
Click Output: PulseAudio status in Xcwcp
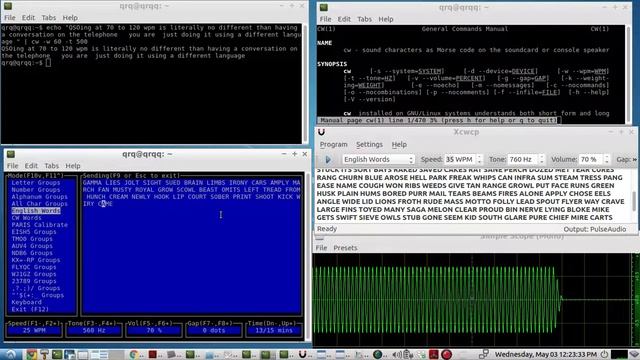[595, 229]
